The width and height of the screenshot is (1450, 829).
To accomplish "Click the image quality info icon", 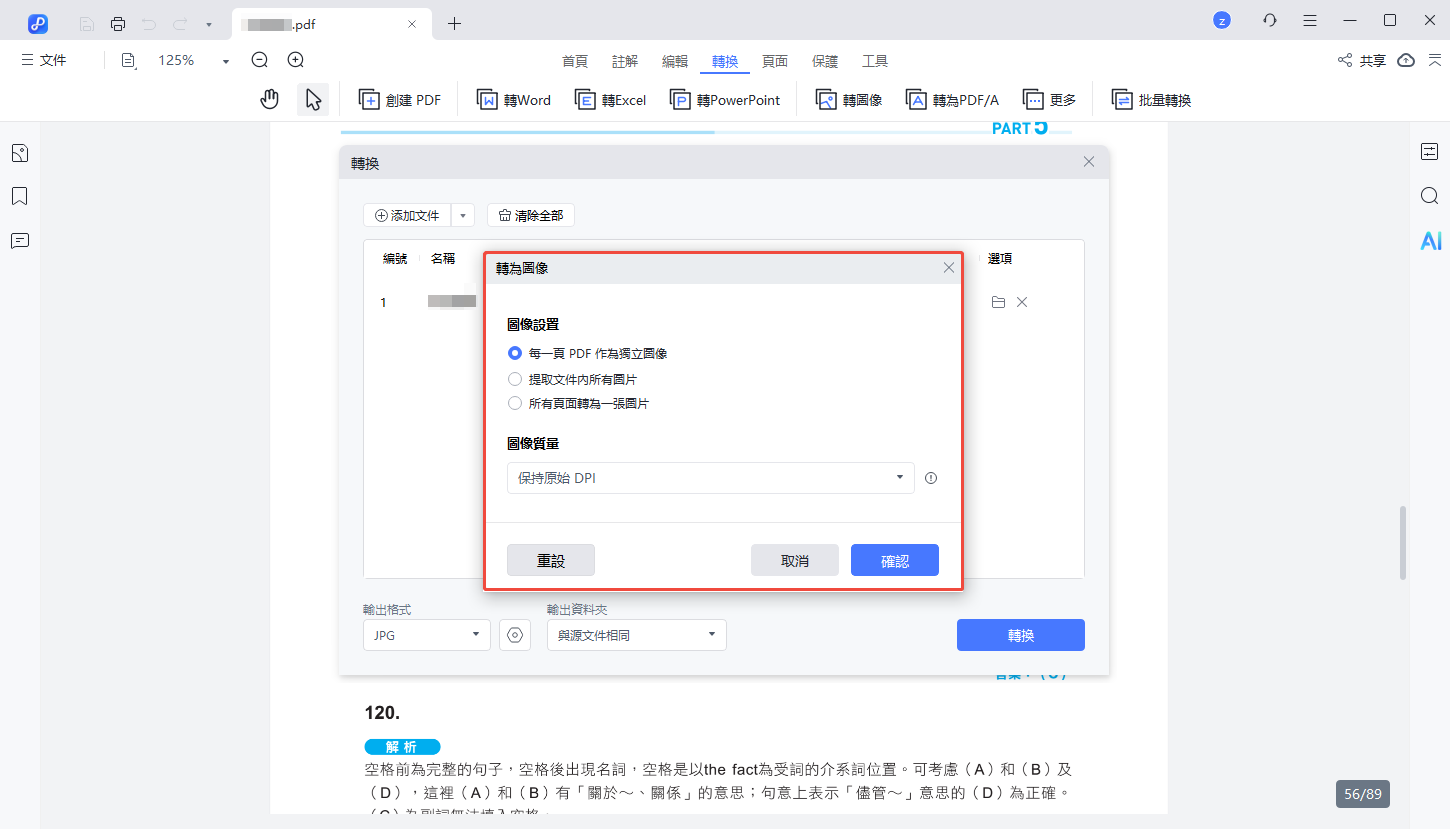I will pos(931,478).
